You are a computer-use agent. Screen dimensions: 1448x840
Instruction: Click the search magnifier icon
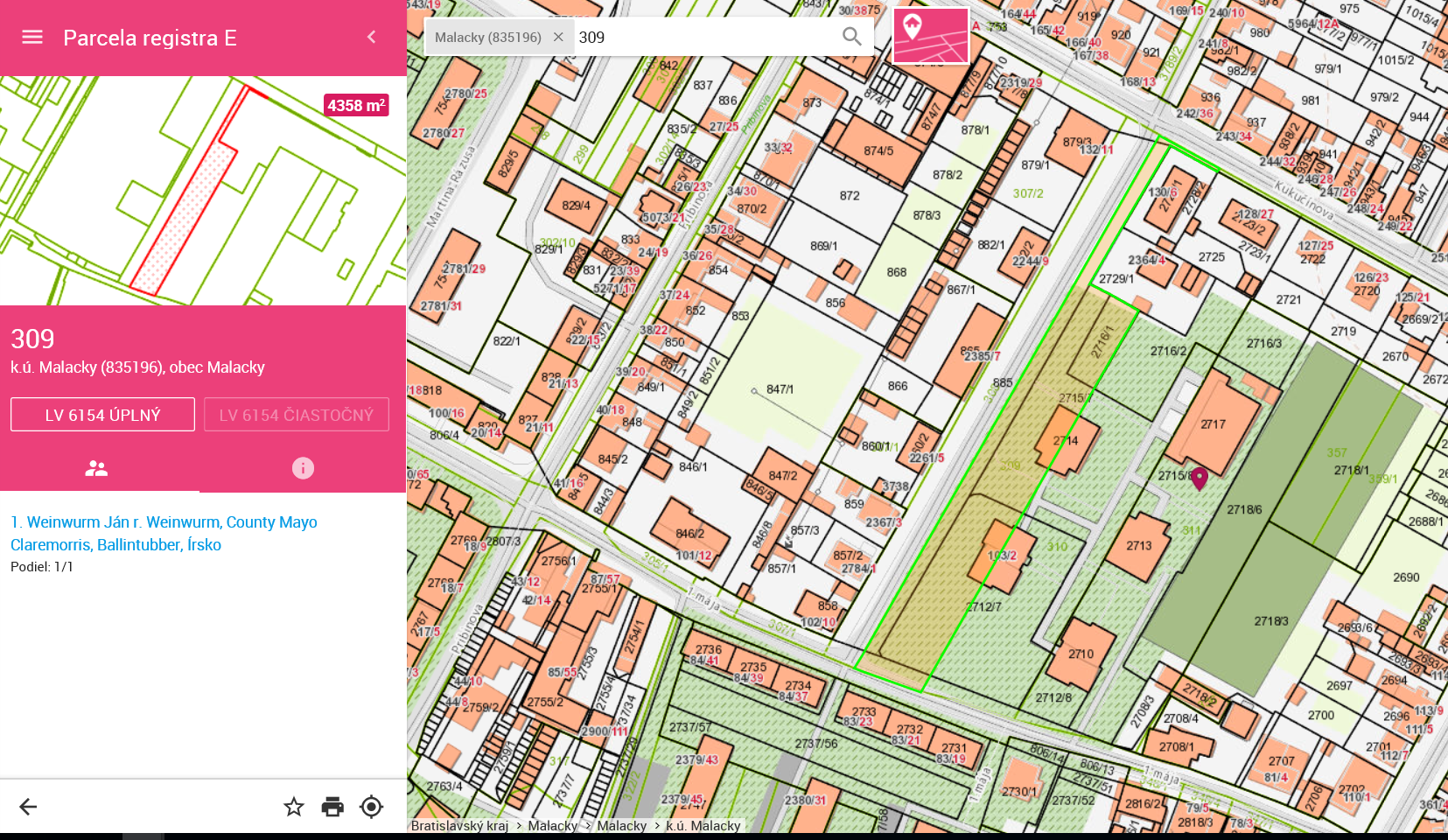851,37
